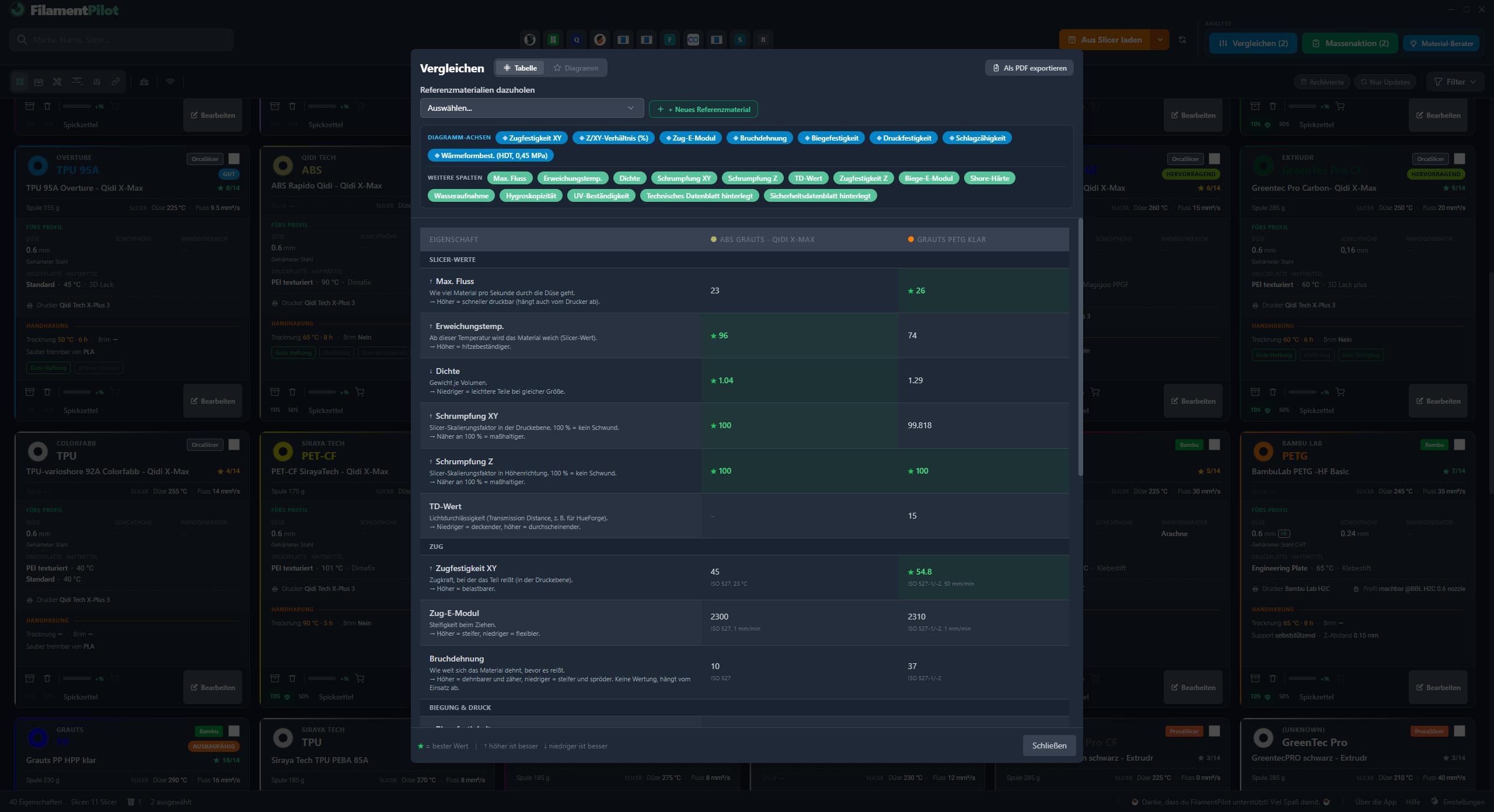
Task: Toggle the Shore-Härte column chip
Action: pos(989,178)
